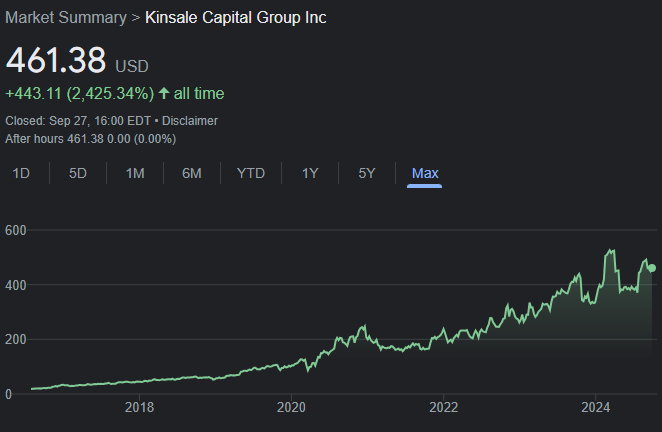Open the Market Summary breadcrumb link
662x432 pixels.
tap(66, 18)
